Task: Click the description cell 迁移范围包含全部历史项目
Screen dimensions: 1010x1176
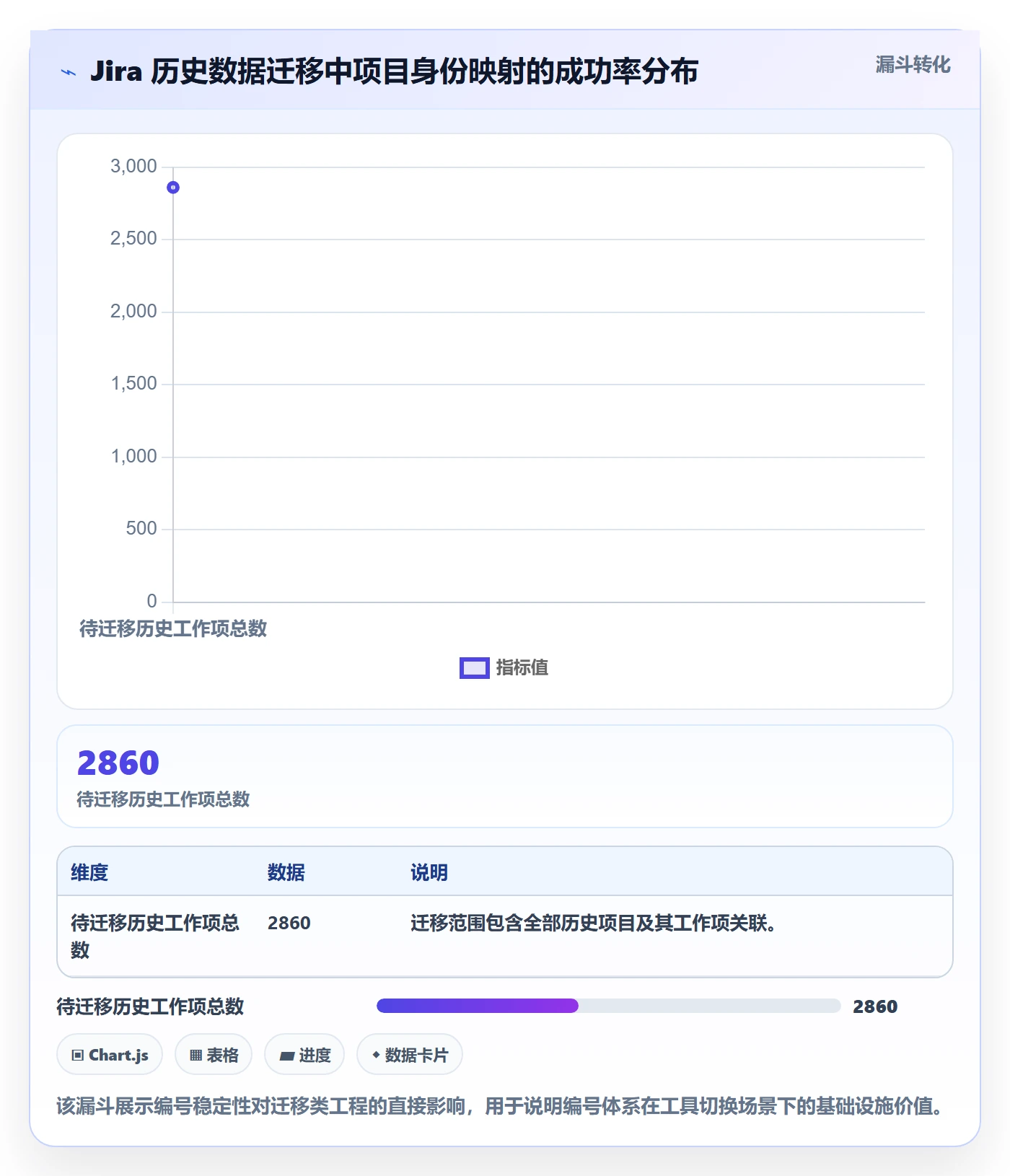Action: click(x=594, y=923)
